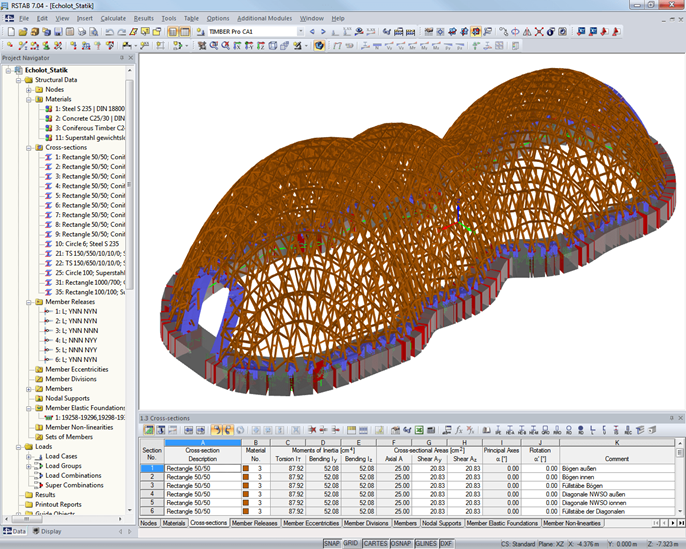Click the Steel S 235 material icon

pyautogui.click(x=48, y=110)
